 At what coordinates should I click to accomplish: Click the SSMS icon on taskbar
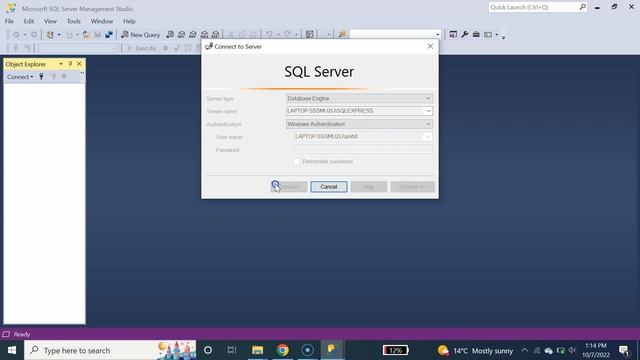(332, 350)
